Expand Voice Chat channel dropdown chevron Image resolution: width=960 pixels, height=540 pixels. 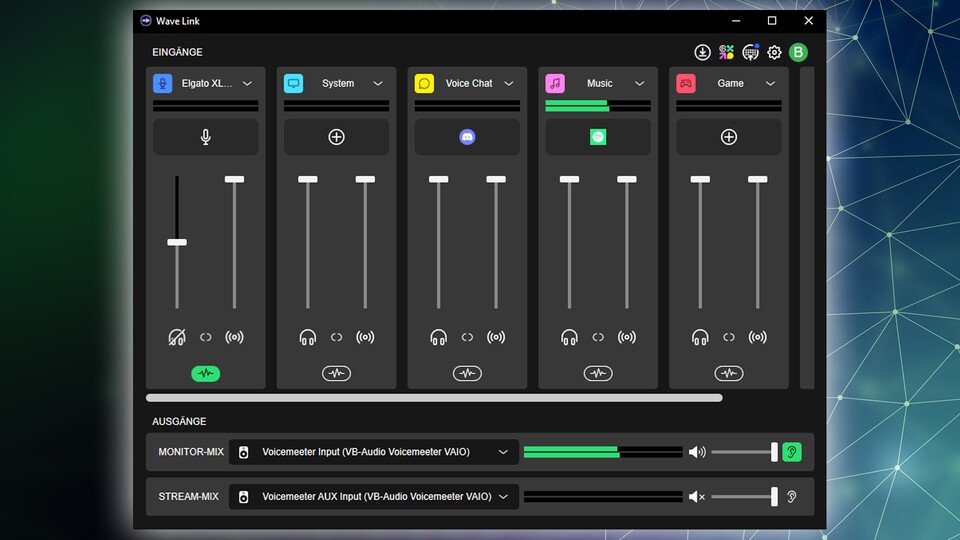(x=509, y=83)
